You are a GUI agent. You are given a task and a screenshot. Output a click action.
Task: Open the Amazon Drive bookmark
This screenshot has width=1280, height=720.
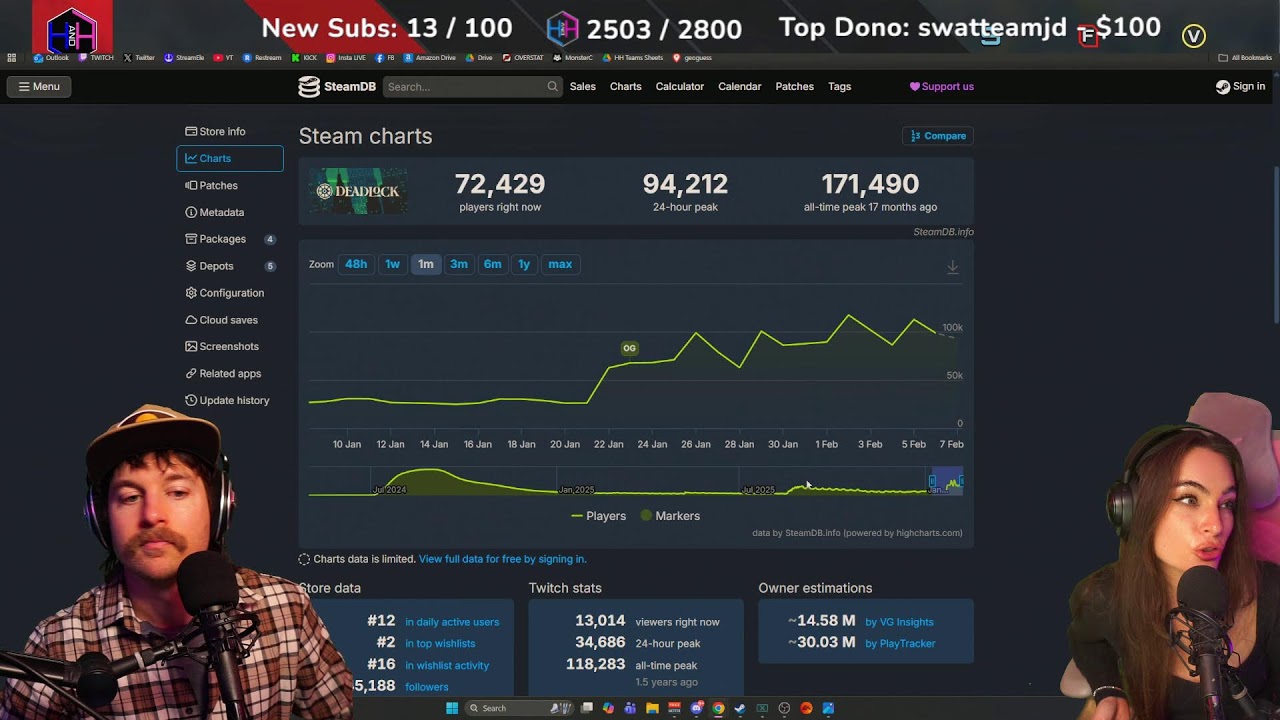[430, 58]
